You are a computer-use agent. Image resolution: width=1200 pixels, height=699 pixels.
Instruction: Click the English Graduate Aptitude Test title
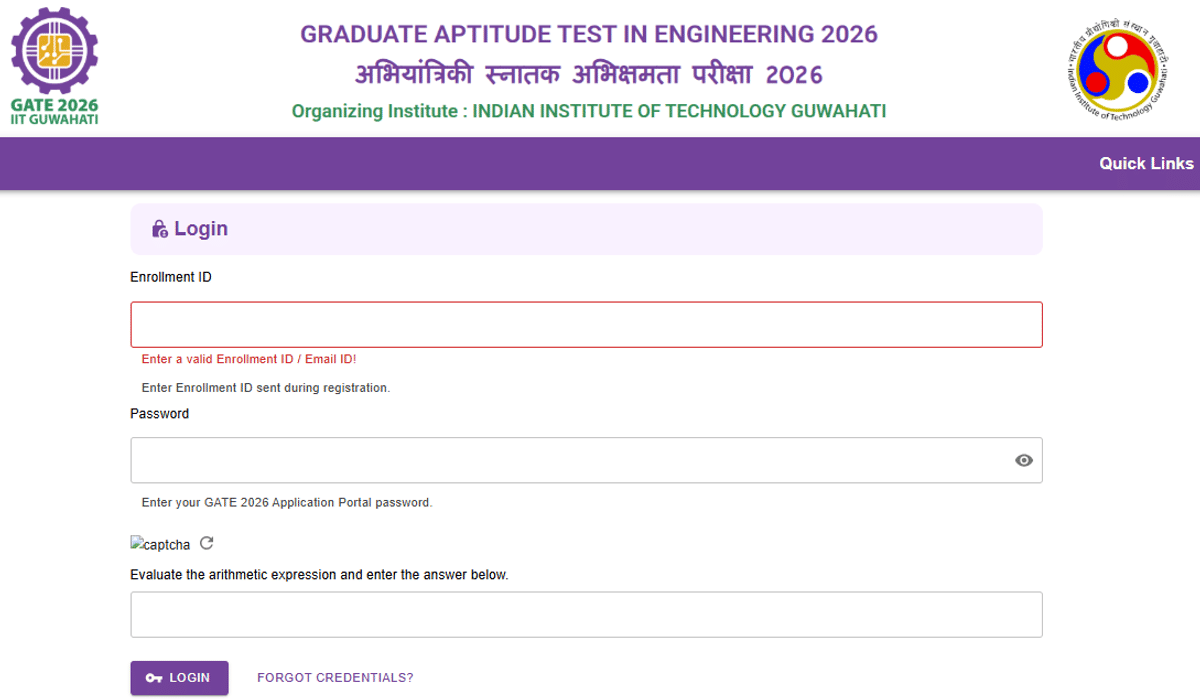coord(588,34)
